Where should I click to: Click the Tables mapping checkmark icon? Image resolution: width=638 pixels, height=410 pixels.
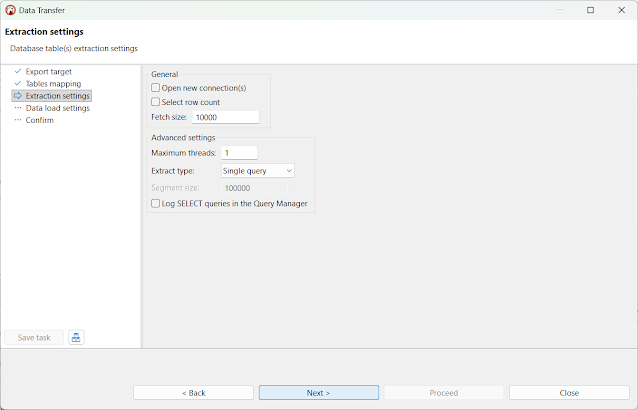pos(18,83)
